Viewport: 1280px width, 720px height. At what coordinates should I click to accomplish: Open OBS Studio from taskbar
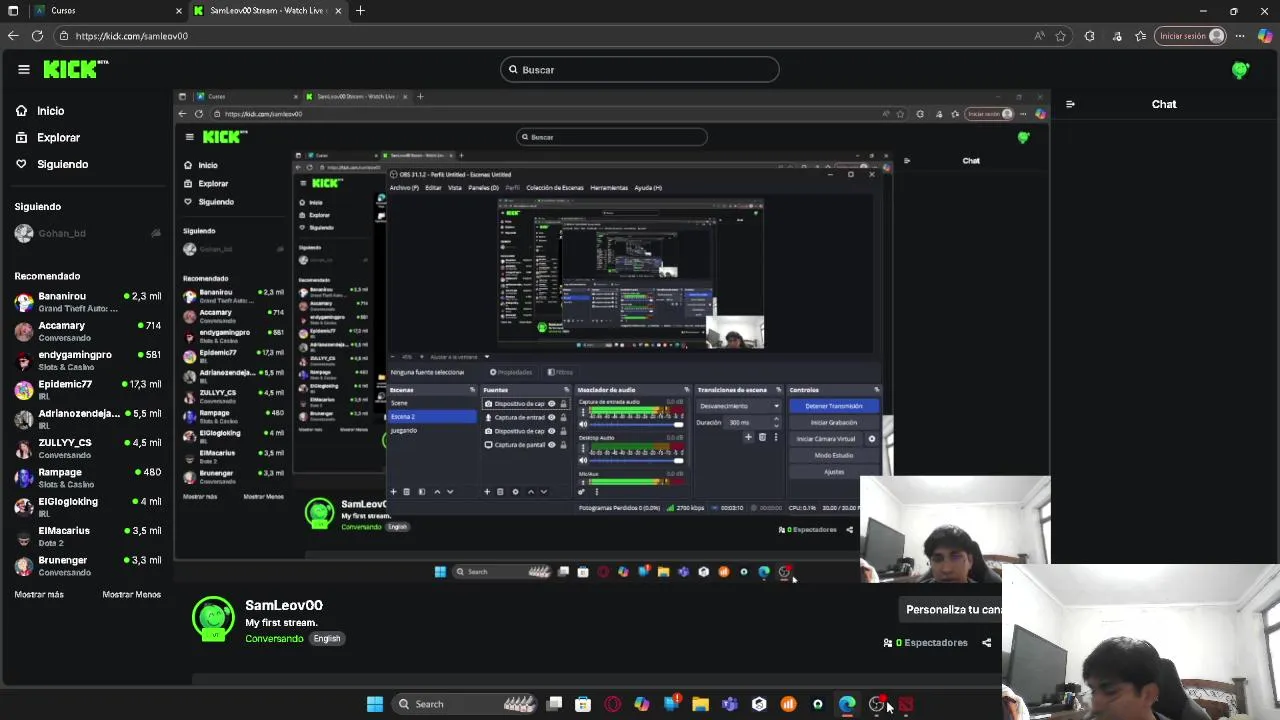tap(876, 704)
